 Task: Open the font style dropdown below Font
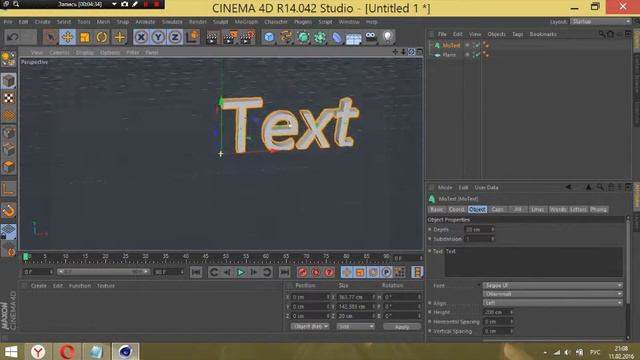point(553,294)
